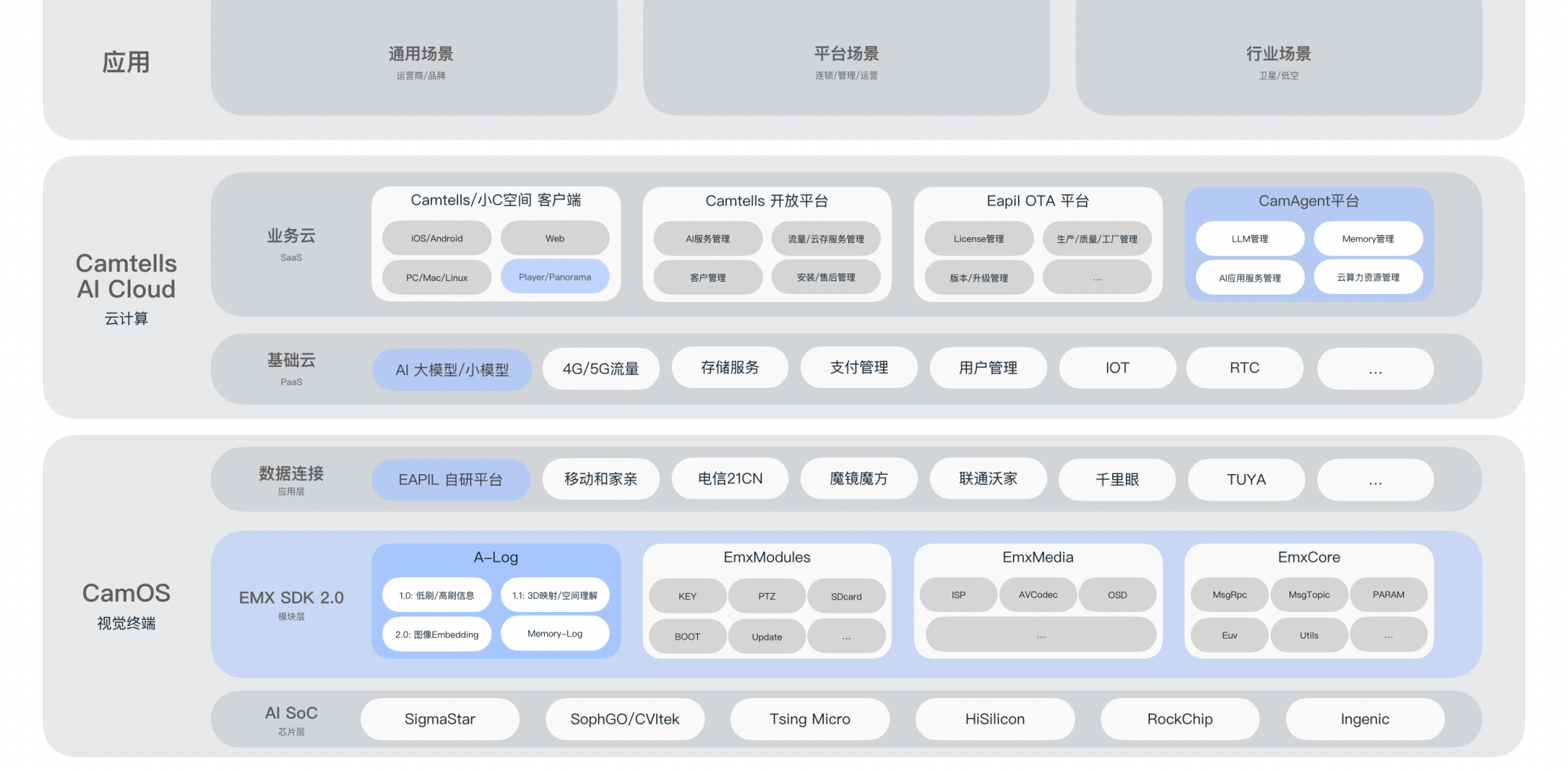This screenshot has width=1568, height=771.
Task: Click 1.1: 3D映射/空间理解 pill
Action: pyautogui.click(x=555, y=595)
